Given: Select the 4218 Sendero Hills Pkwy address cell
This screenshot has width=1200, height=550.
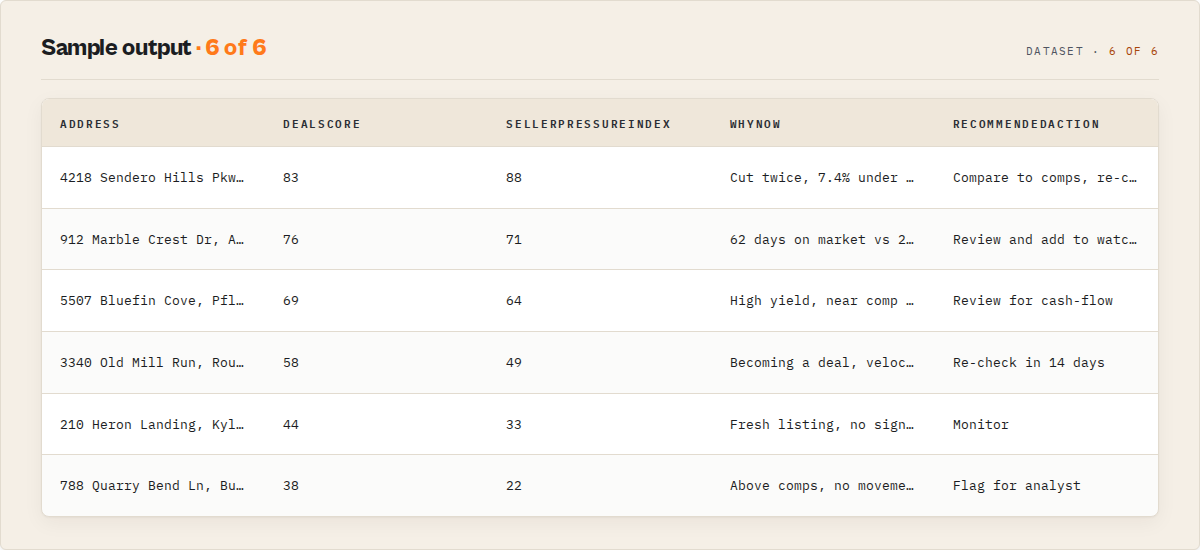Looking at the screenshot, I should [152, 178].
